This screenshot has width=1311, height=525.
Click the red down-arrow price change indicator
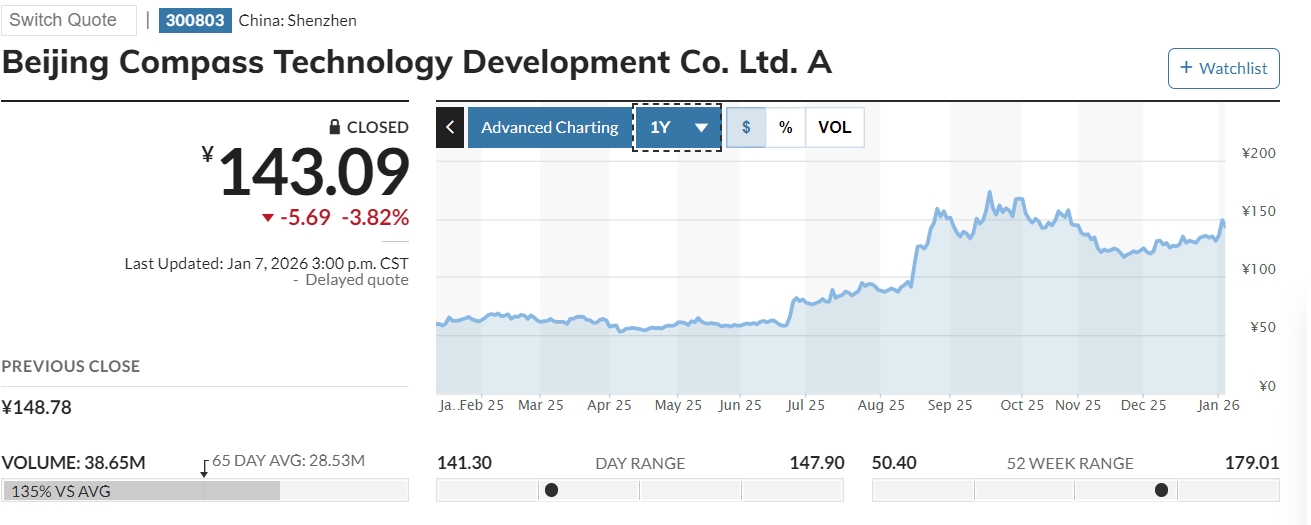coord(267,218)
